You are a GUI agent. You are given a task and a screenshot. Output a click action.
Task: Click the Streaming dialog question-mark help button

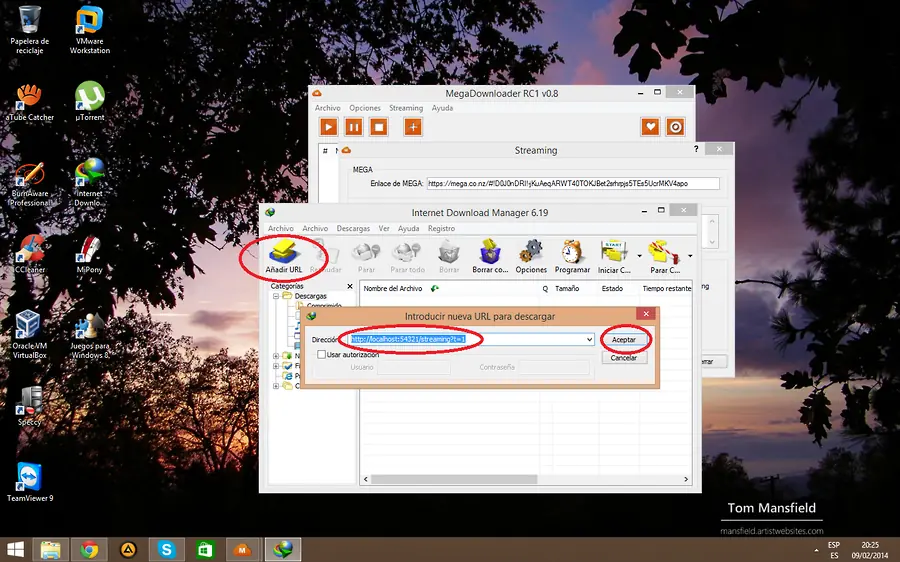(x=696, y=149)
